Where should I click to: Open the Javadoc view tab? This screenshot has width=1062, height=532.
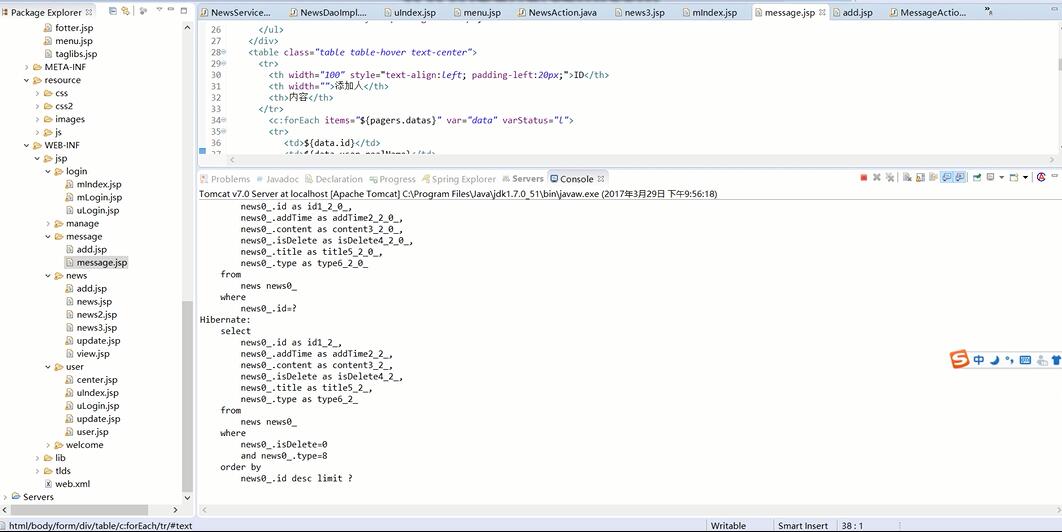277,179
